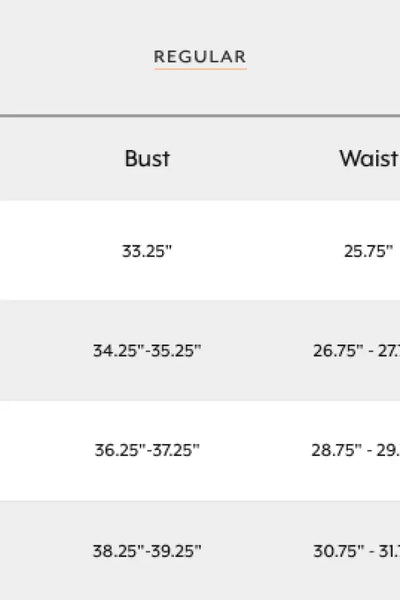This screenshot has height=600, width=400.
Task: Click the waist range starting at 30.75"
Action: [356, 551]
